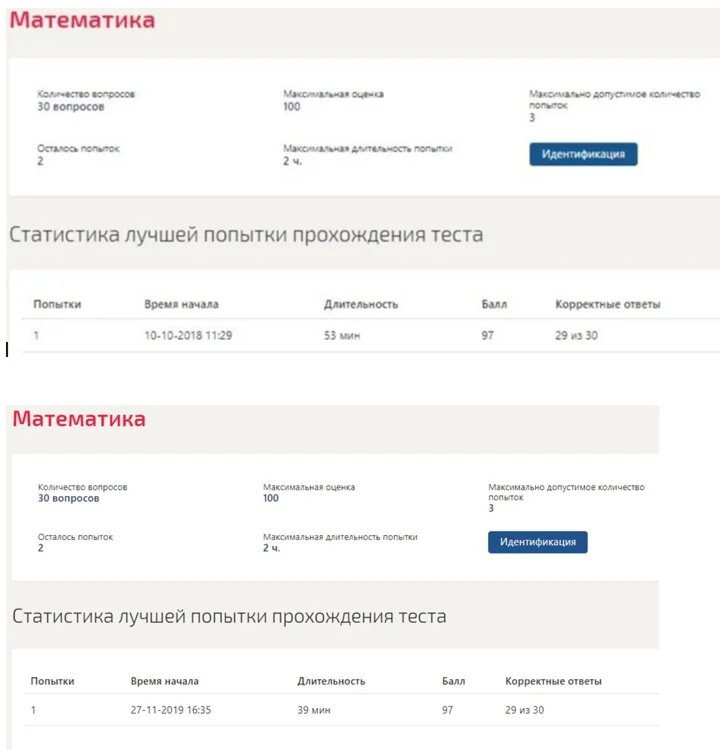
Task: Click the bottom Математика heading
Action: pyautogui.click(x=79, y=419)
